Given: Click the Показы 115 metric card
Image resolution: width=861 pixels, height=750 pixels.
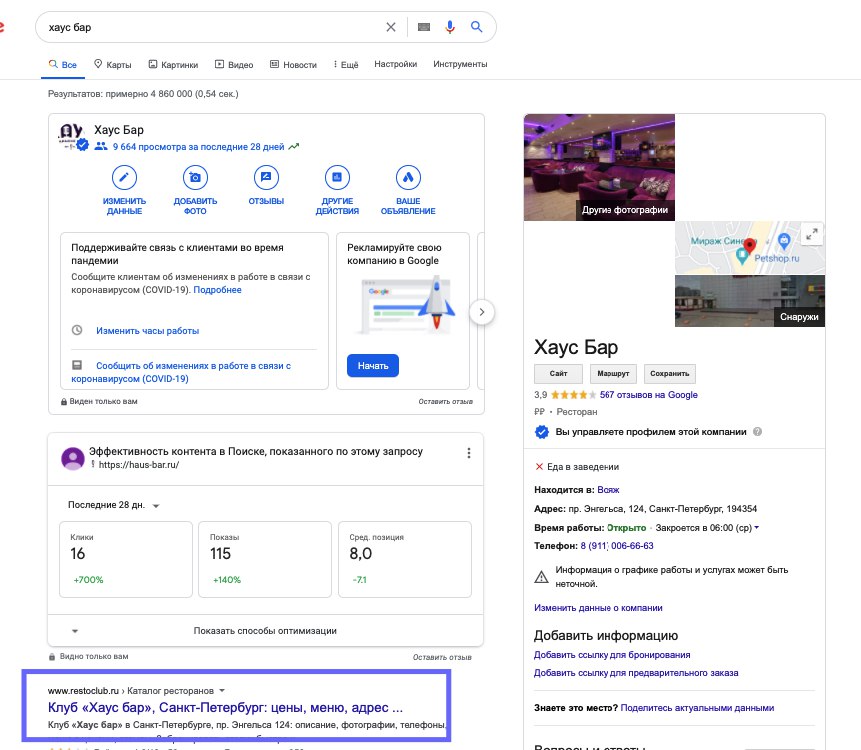Looking at the screenshot, I should pyautogui.click(x=265, y=559).
